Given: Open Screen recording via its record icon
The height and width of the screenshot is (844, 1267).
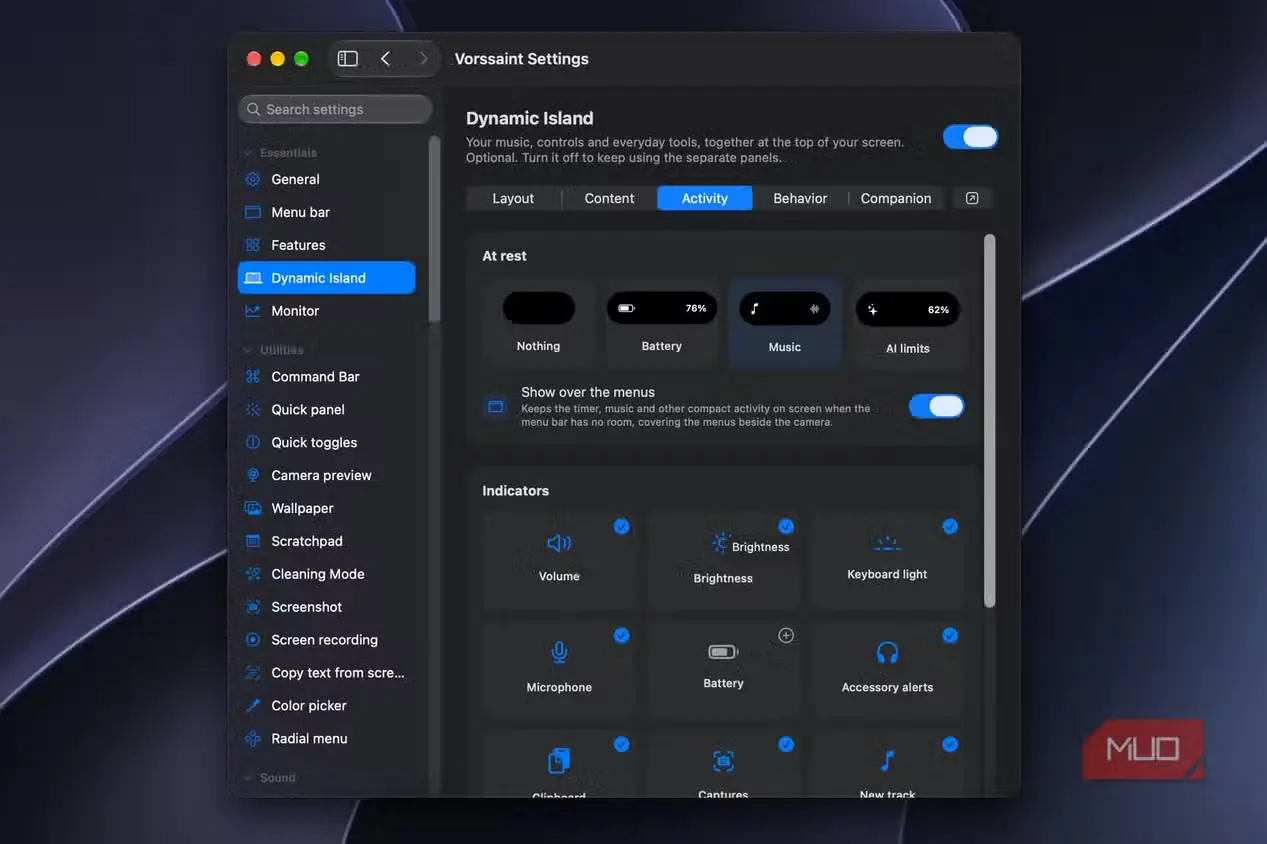Looking at the screenshot, I should coord(253,641).
